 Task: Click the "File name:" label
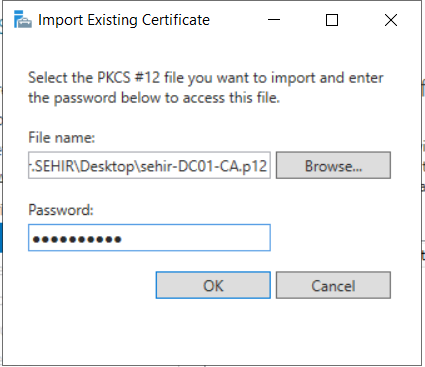62,137
